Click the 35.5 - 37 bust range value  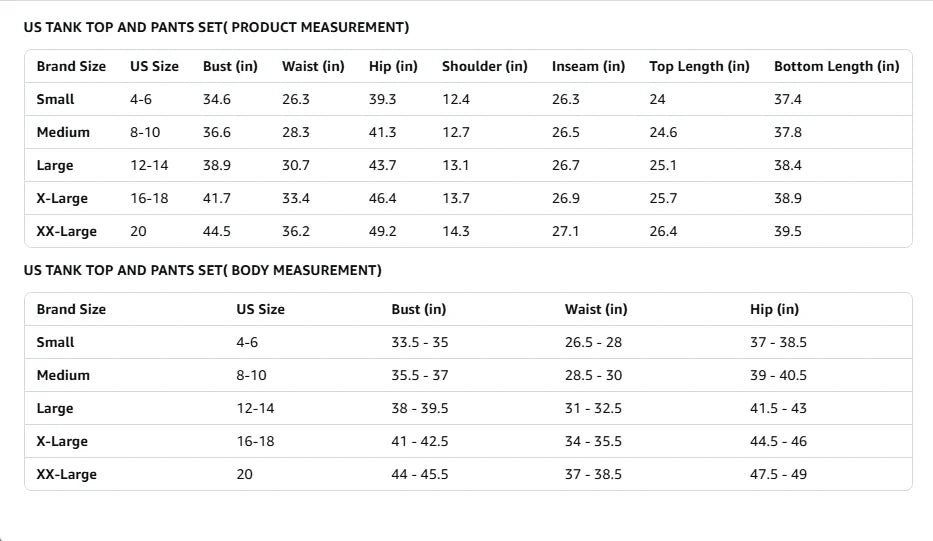419,376
